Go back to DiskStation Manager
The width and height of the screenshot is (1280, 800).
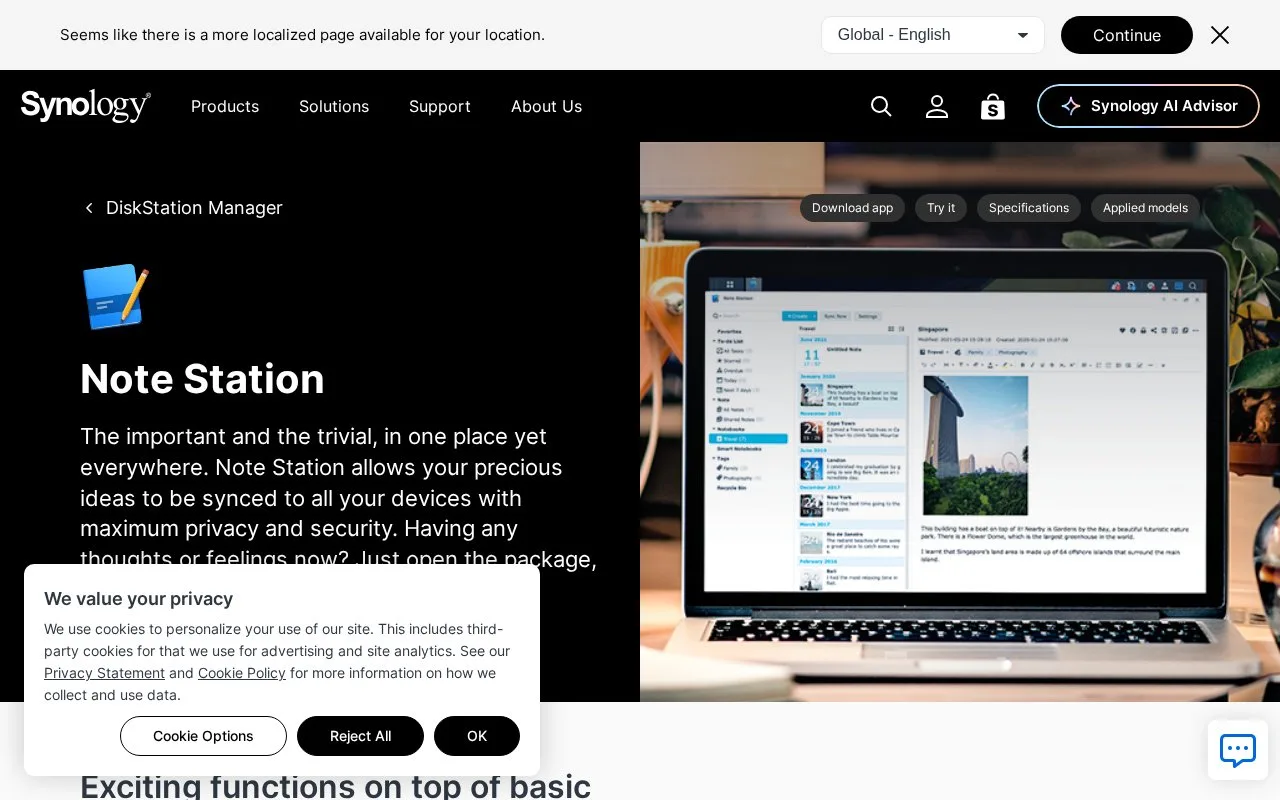(x=183, y=208)
